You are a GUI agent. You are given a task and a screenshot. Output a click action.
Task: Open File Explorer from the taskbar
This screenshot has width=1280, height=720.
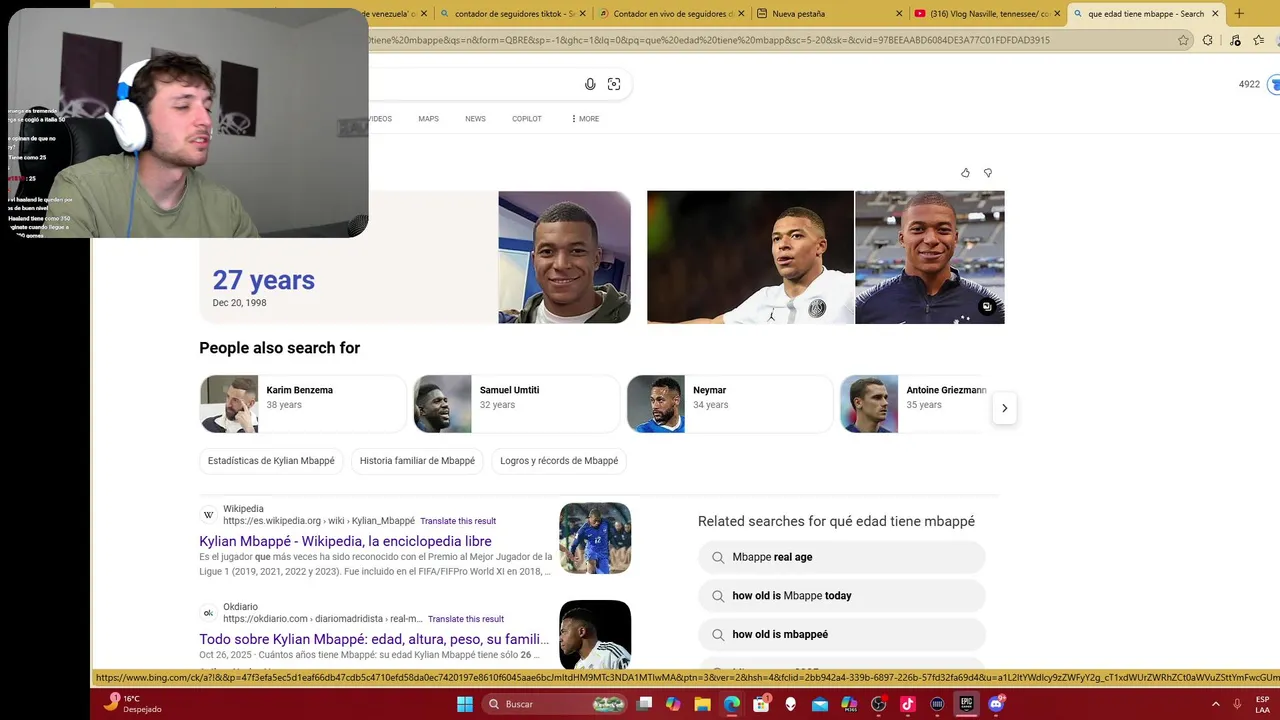703,704
